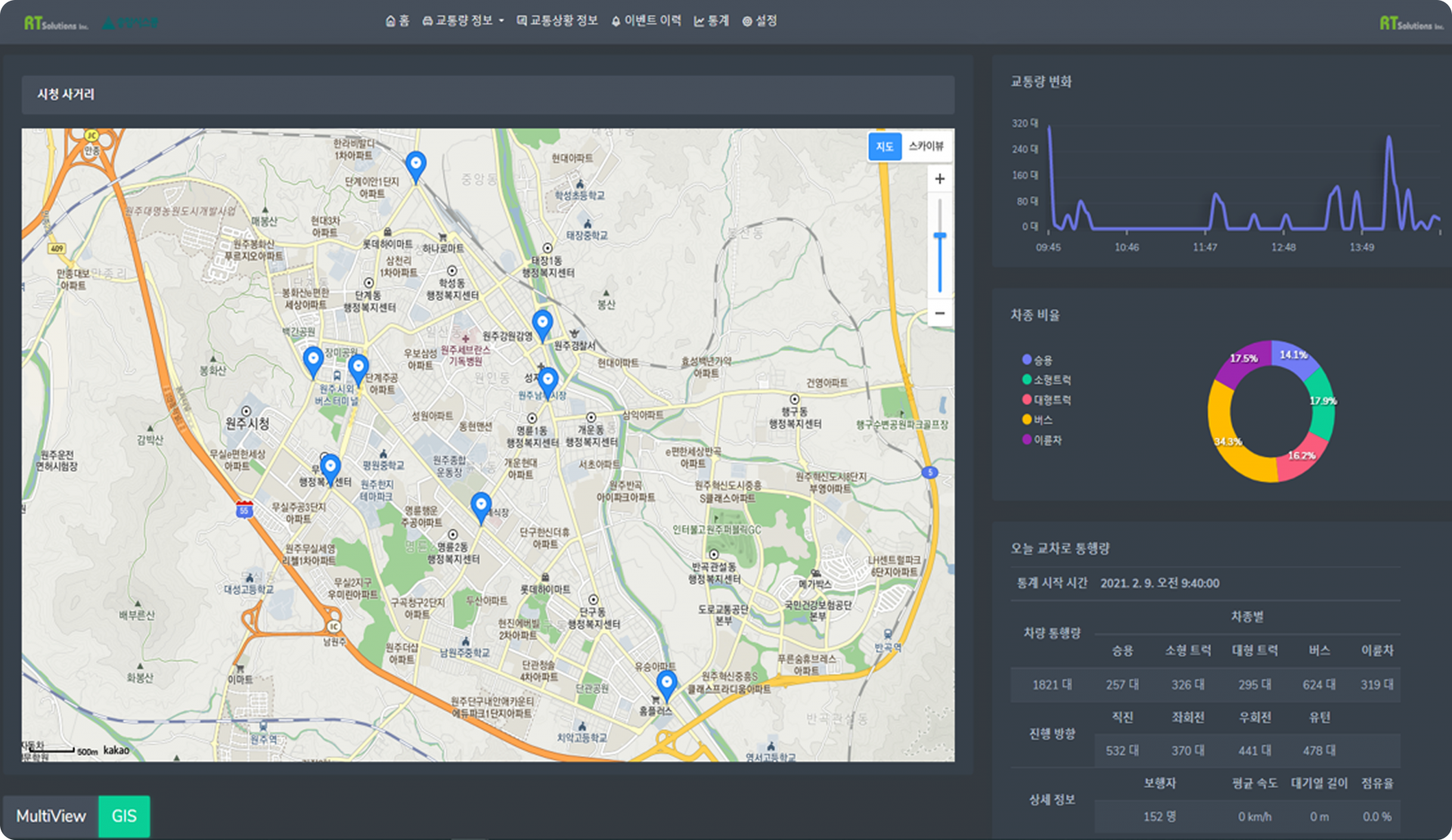Toggle 승용 legend in 차종 비율 chart

(1037, 360)
